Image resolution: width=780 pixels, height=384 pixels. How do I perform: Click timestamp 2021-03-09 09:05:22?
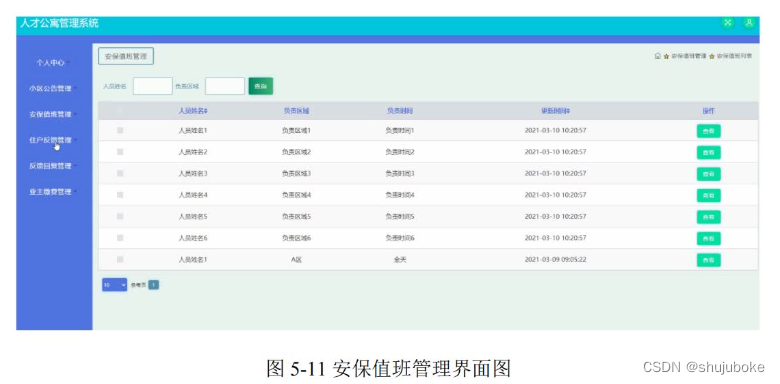[x=555, y=259]
